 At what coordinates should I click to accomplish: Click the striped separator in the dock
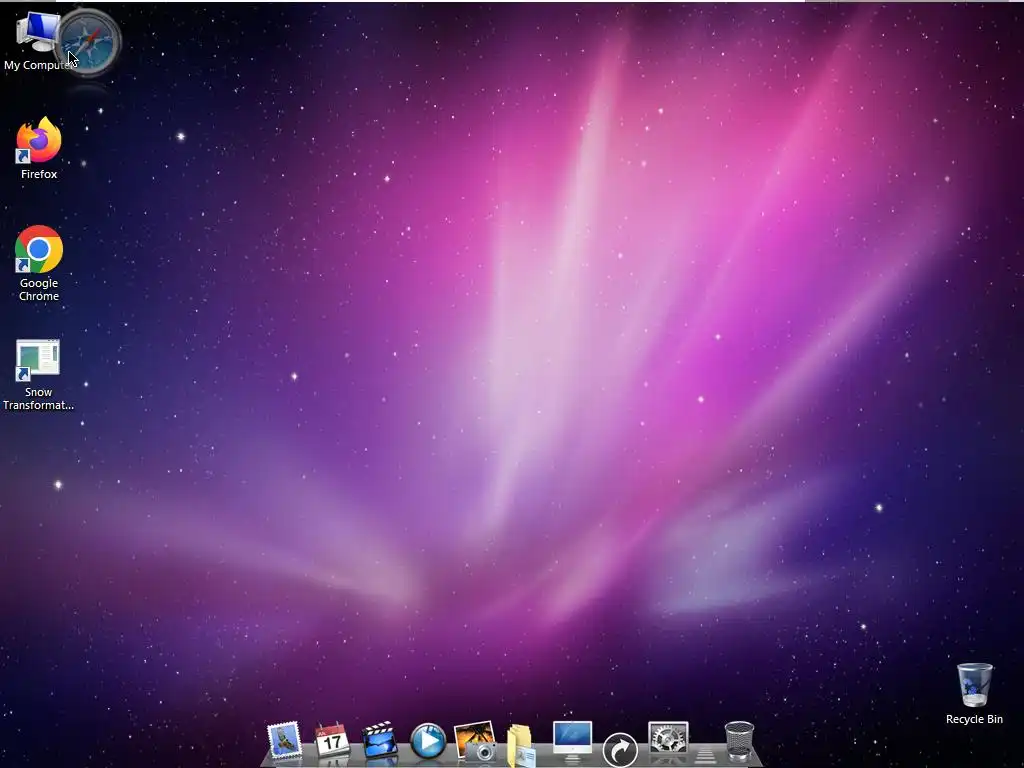pyautogui.click(x=705, y=755)
